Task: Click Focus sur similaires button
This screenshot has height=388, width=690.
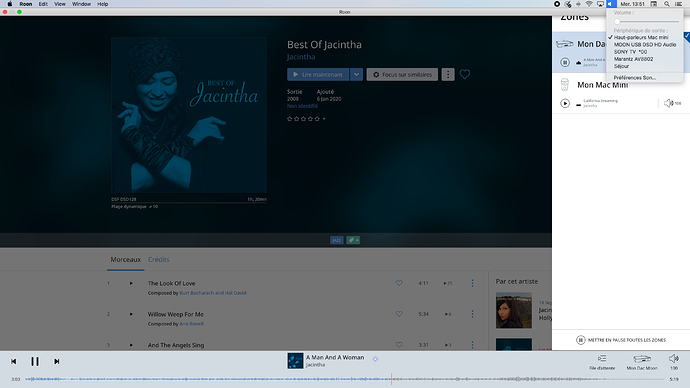Action: pyautogui.click(x=402, y=74)
